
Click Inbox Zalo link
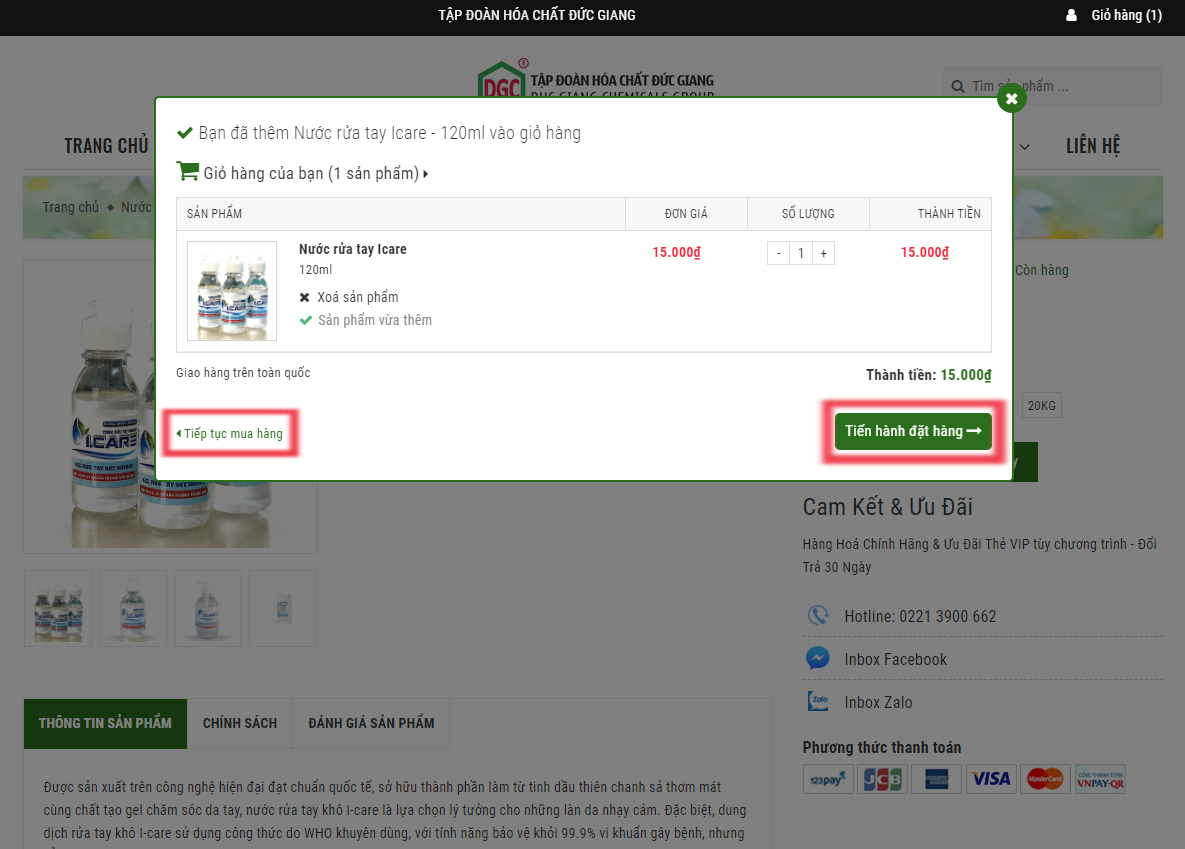click(878, 702)
